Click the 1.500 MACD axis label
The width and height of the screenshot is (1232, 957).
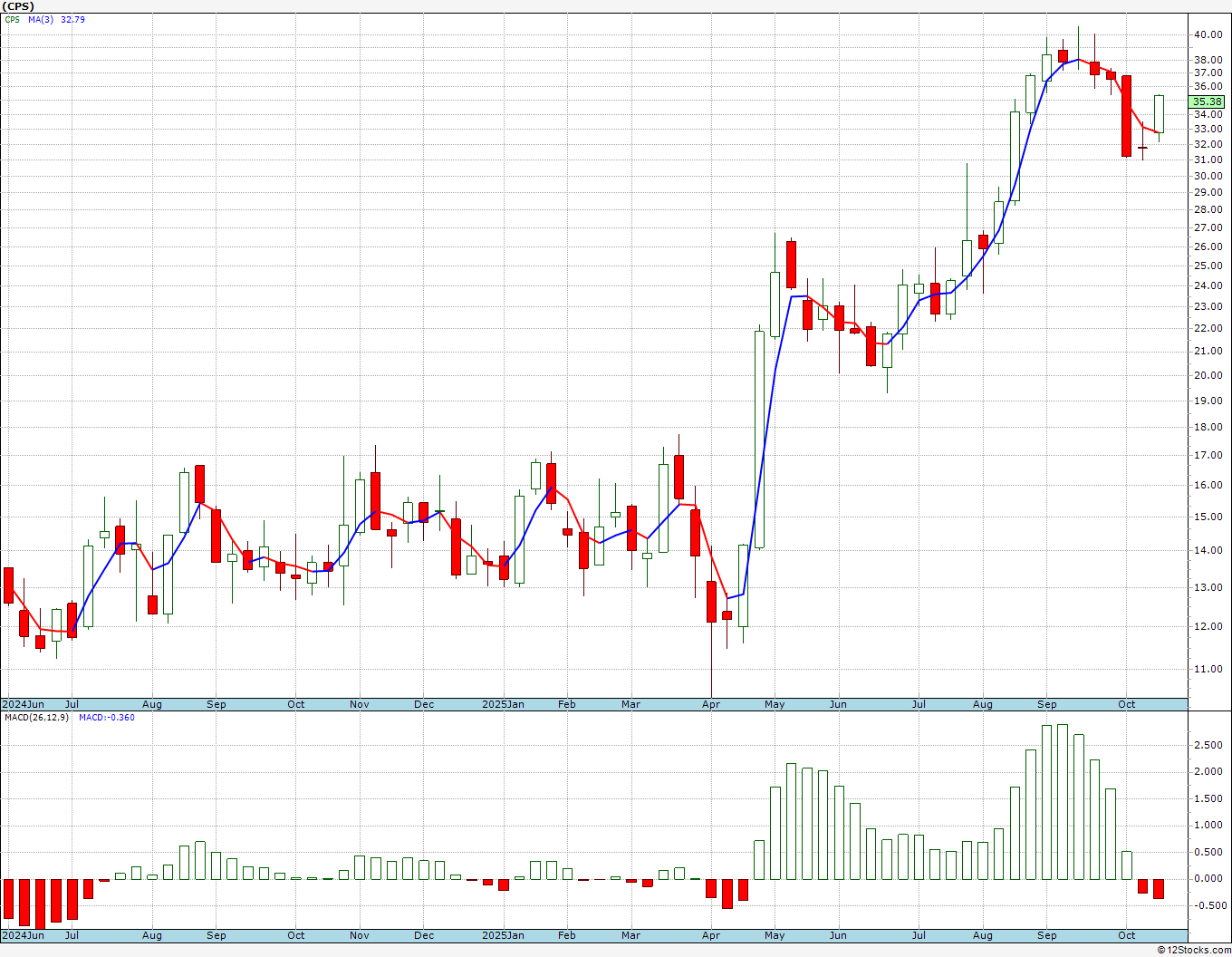point(1208,798)
